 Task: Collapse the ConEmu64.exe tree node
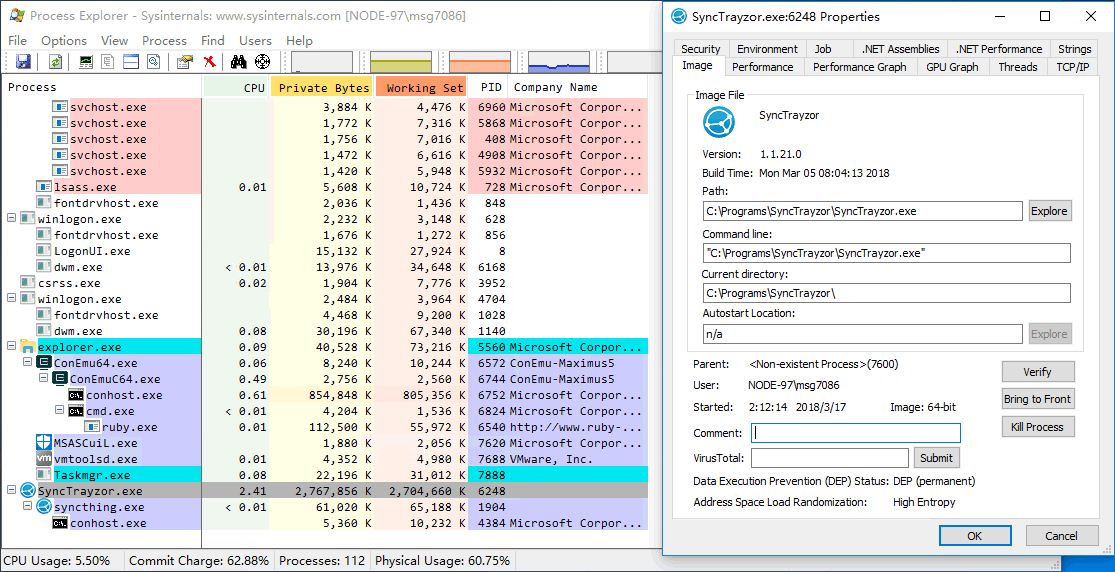tap(28, 363)
